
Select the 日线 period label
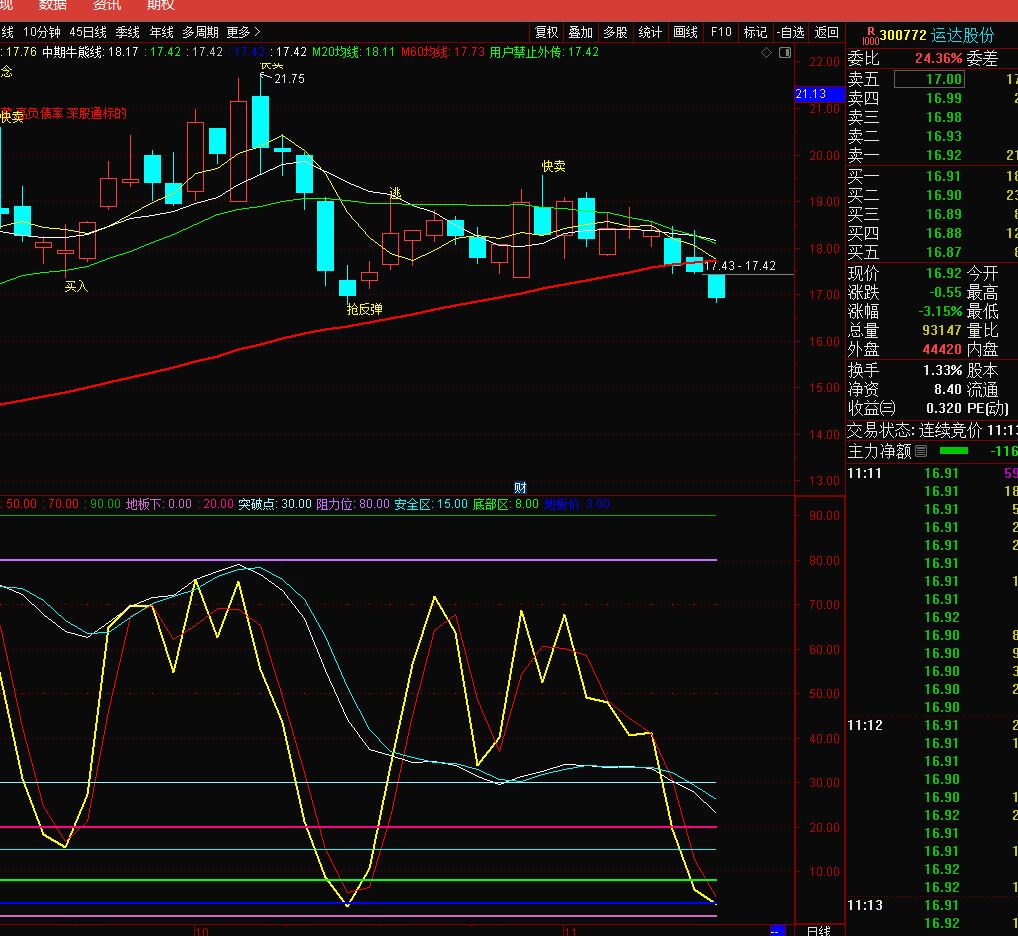tap(819, 931)
